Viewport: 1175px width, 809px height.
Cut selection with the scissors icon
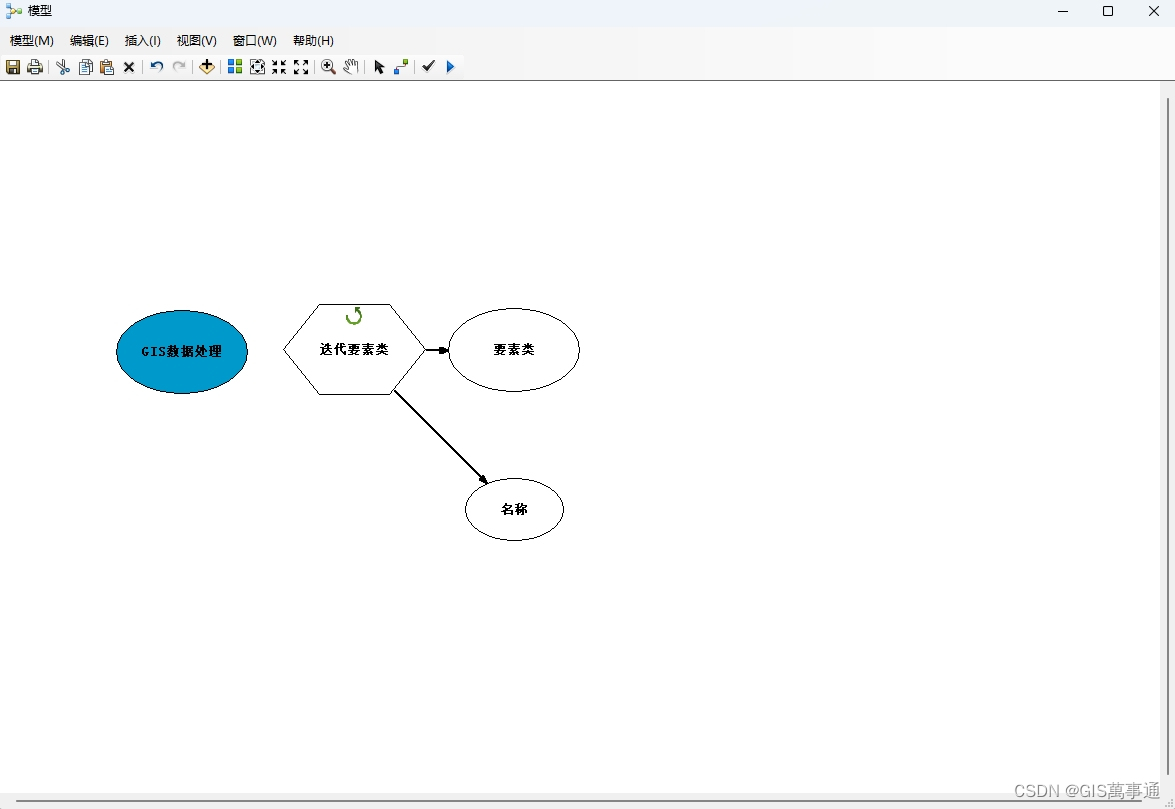pyautogui.click(x=62, y=67)
